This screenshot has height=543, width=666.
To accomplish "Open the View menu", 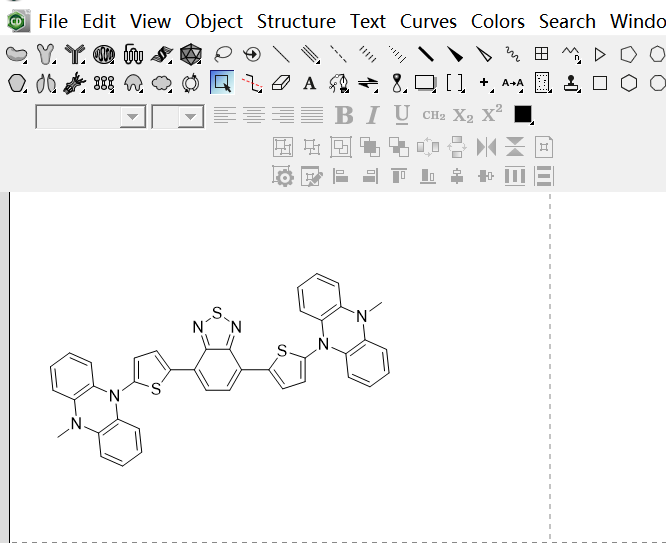I will [x=150, y=21].
